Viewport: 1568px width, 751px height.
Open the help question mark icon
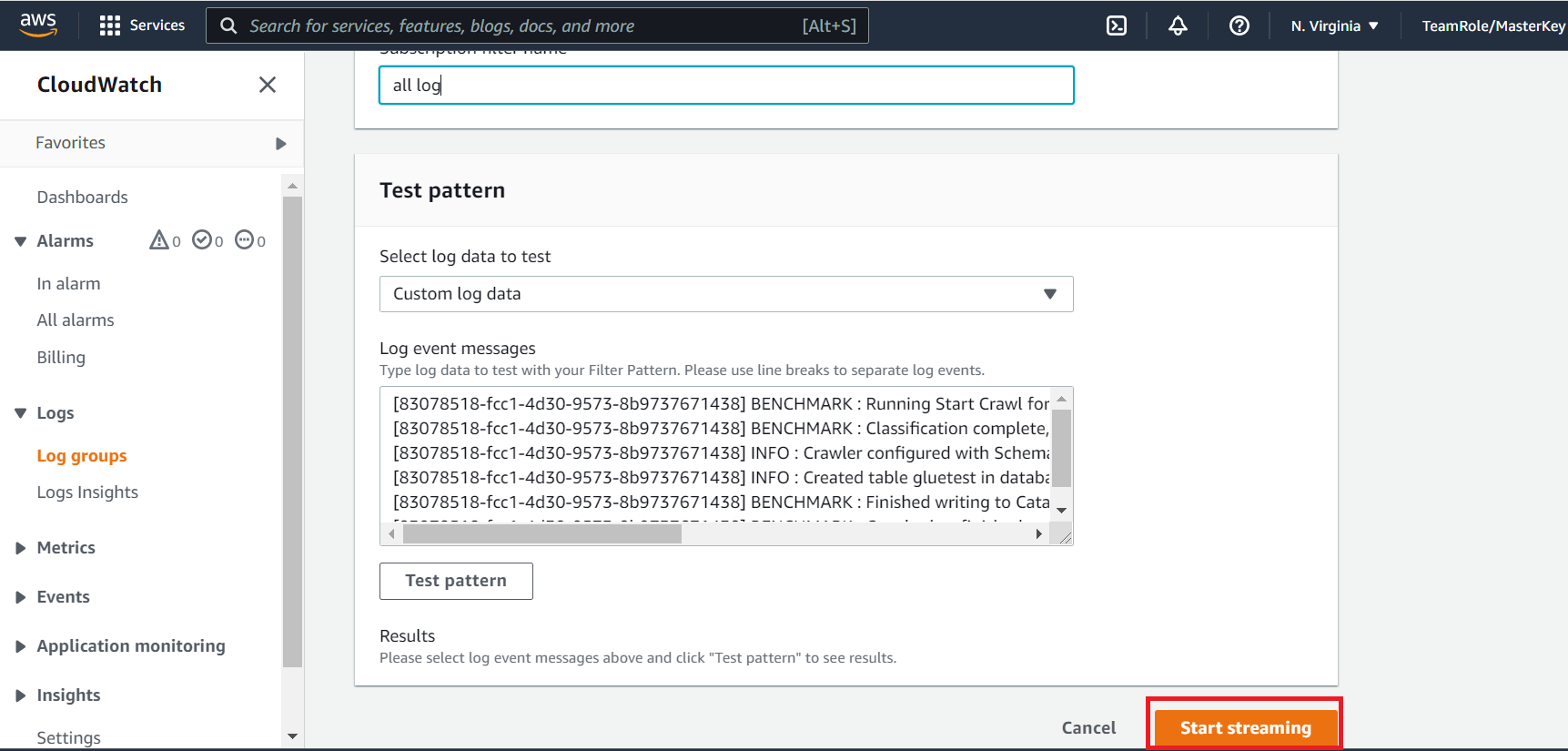click(1239, 25)
